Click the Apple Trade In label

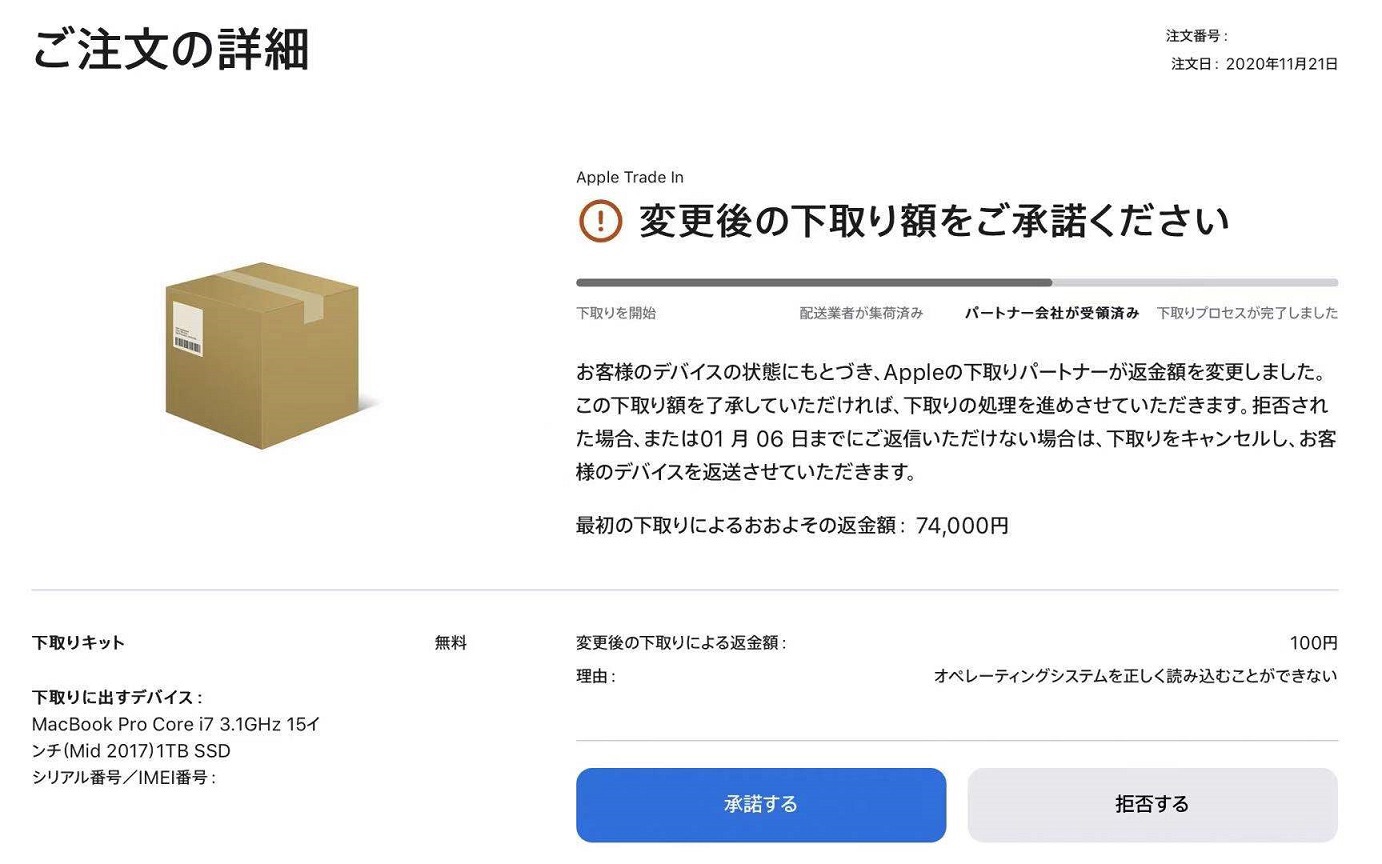[630, 177]
